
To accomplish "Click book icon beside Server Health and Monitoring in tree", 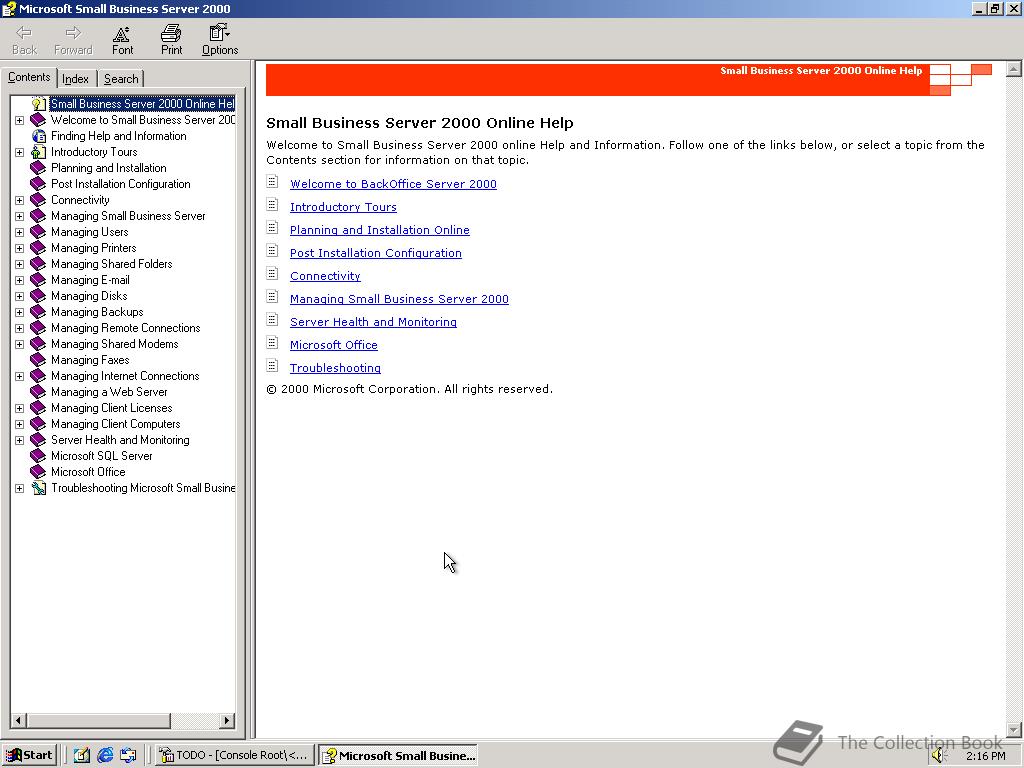I will coord(39,440).
